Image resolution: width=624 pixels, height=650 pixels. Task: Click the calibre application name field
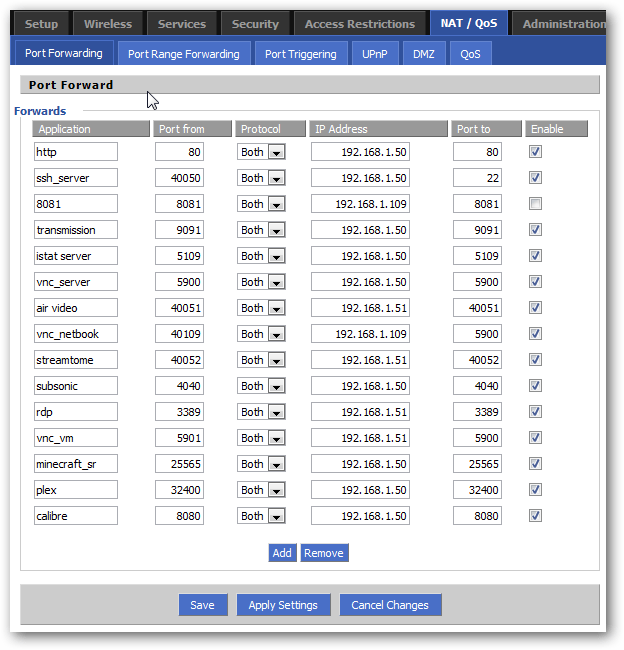click(76, 516)
